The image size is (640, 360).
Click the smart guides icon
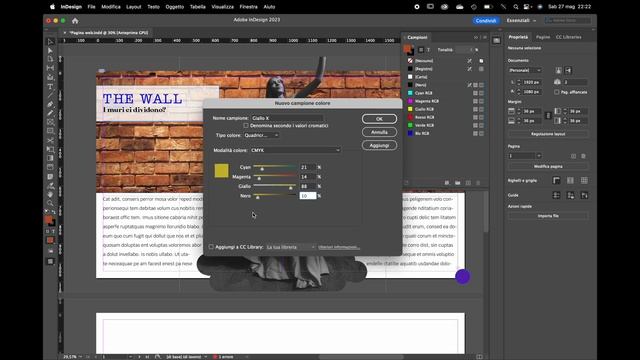click(x=584, y=195)
